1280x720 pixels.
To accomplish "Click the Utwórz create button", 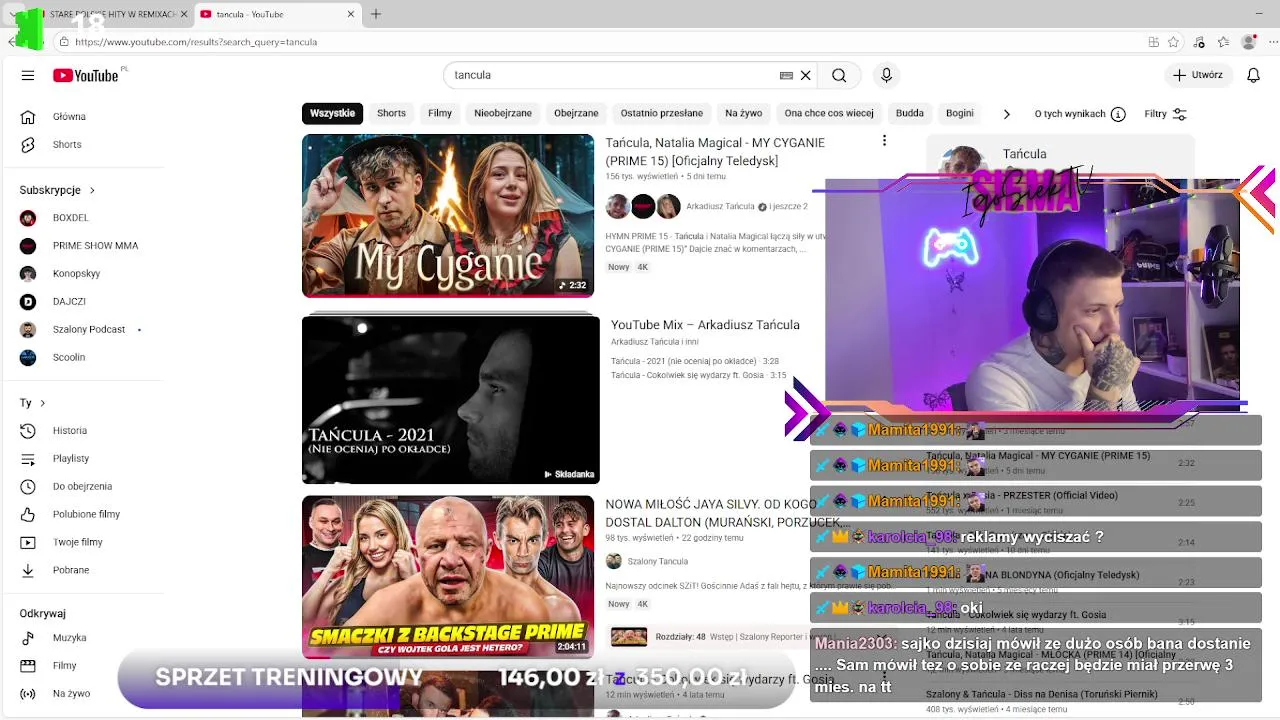I will (x=1198, y=75).
